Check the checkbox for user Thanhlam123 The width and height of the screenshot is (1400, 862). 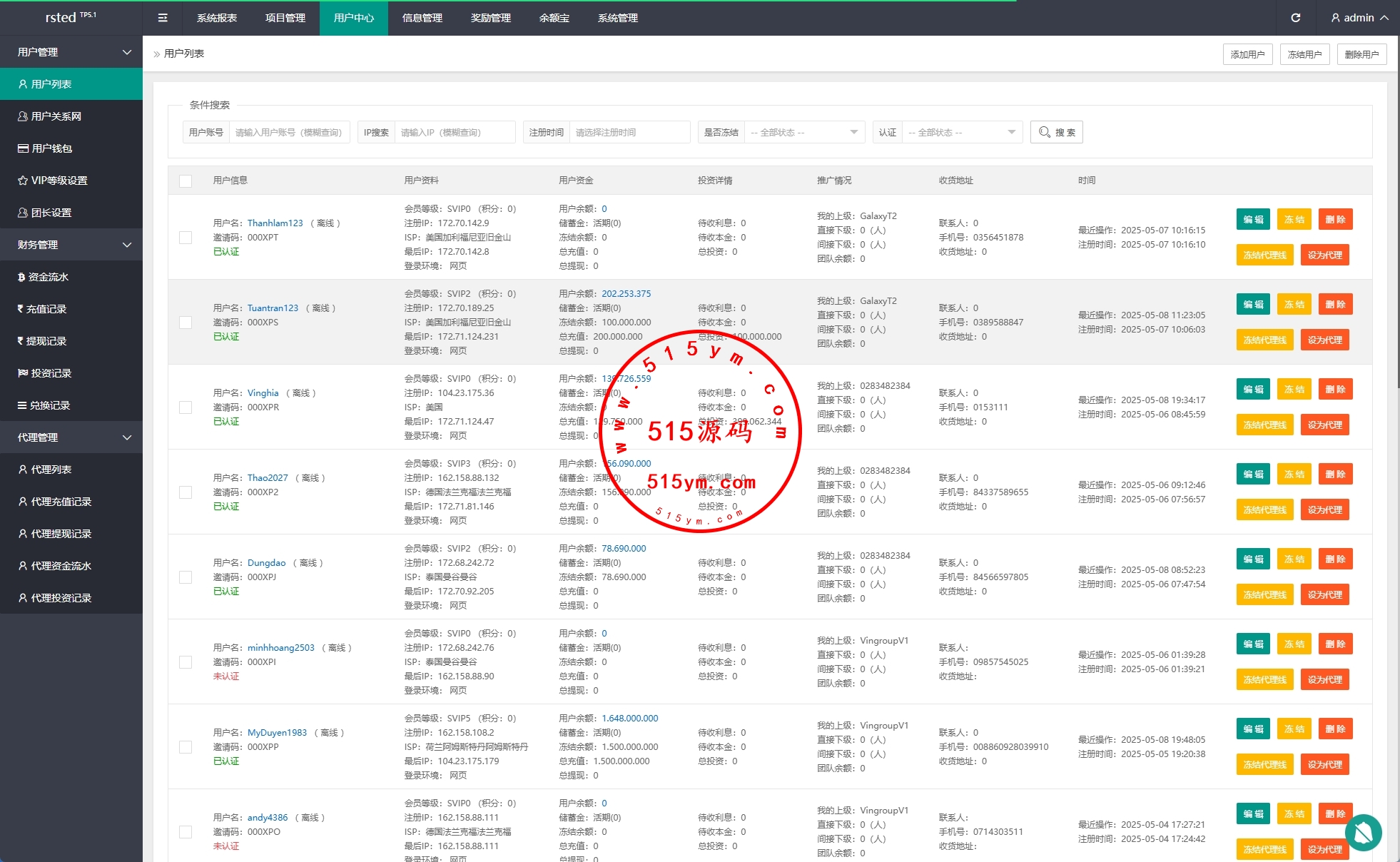pos(186,238)
